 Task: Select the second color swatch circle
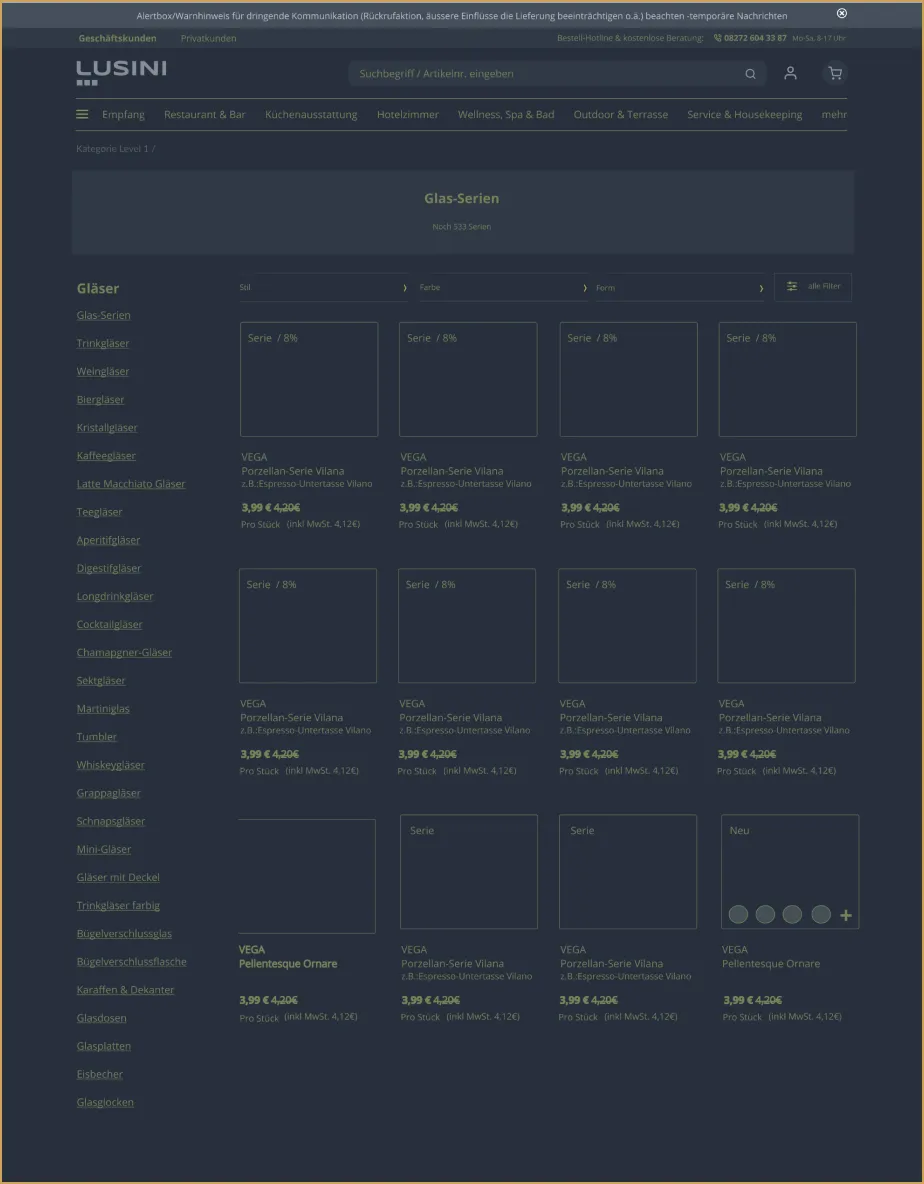[x=765, y=914]
